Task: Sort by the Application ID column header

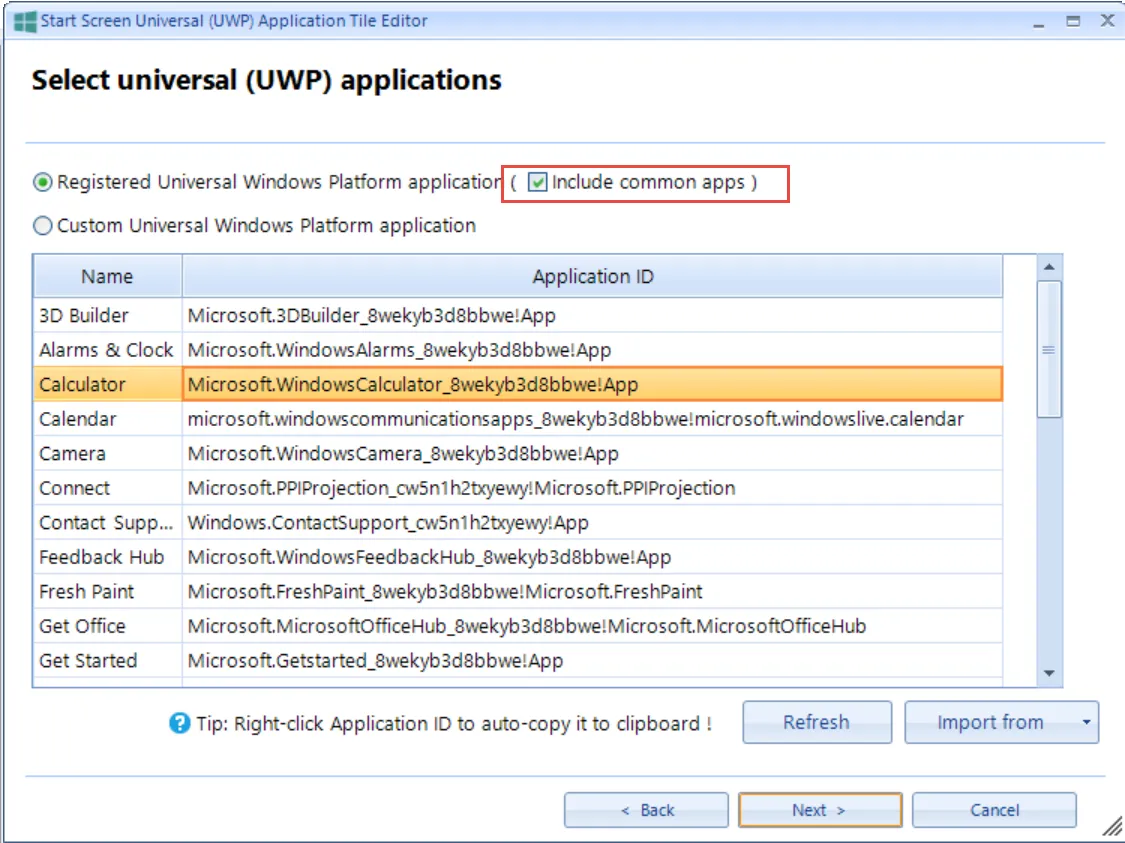Action: pos(593,276)
